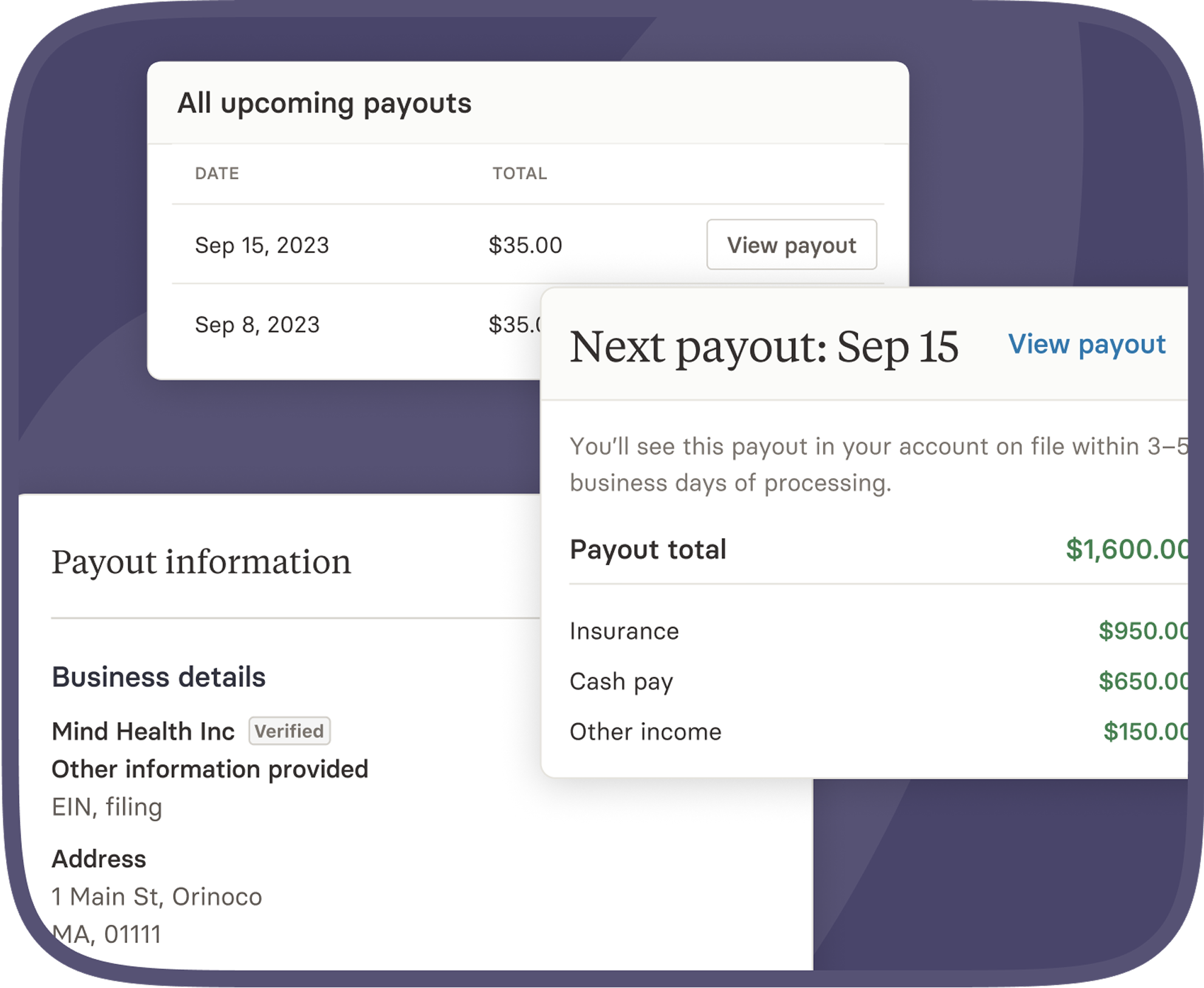Select the Business details section header
The image size is (1204, 988).
(x=159, y=677)
